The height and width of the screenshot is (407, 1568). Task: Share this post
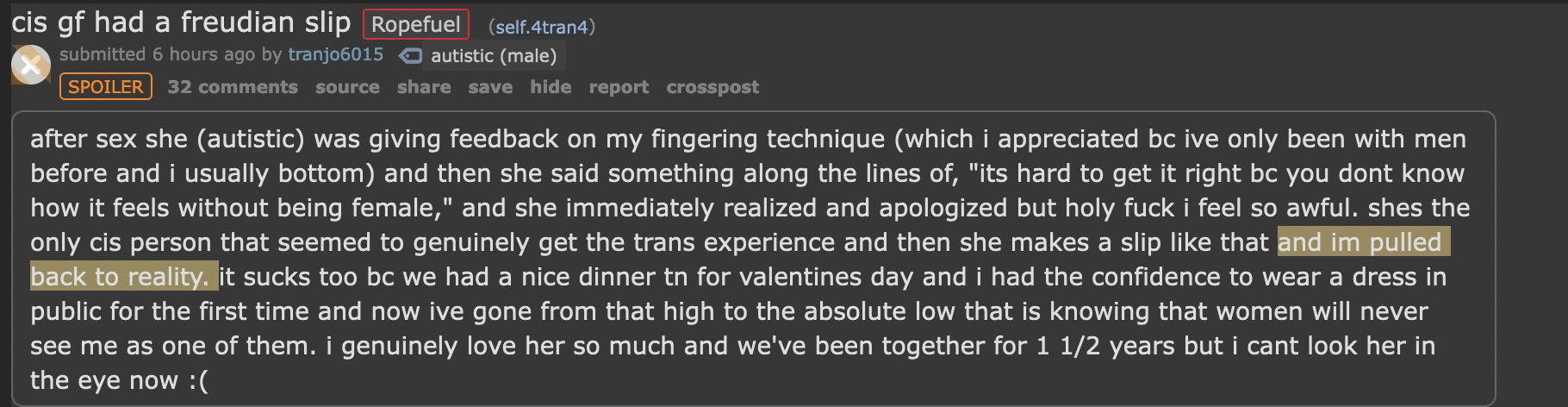[x=424, y=87]
